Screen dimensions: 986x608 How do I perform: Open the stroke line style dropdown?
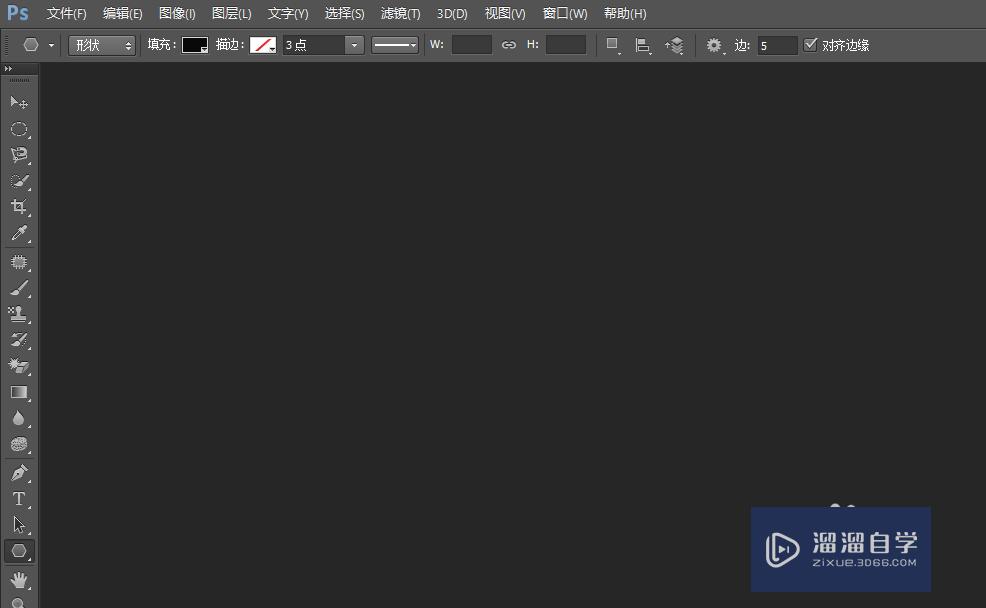(x=394, y=45)
